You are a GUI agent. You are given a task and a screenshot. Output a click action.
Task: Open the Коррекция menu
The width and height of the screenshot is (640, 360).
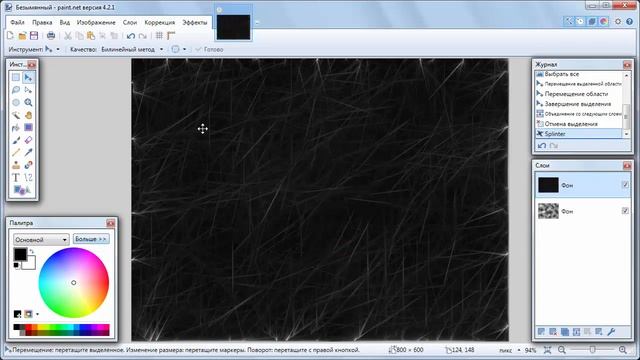tap(160, 22)
